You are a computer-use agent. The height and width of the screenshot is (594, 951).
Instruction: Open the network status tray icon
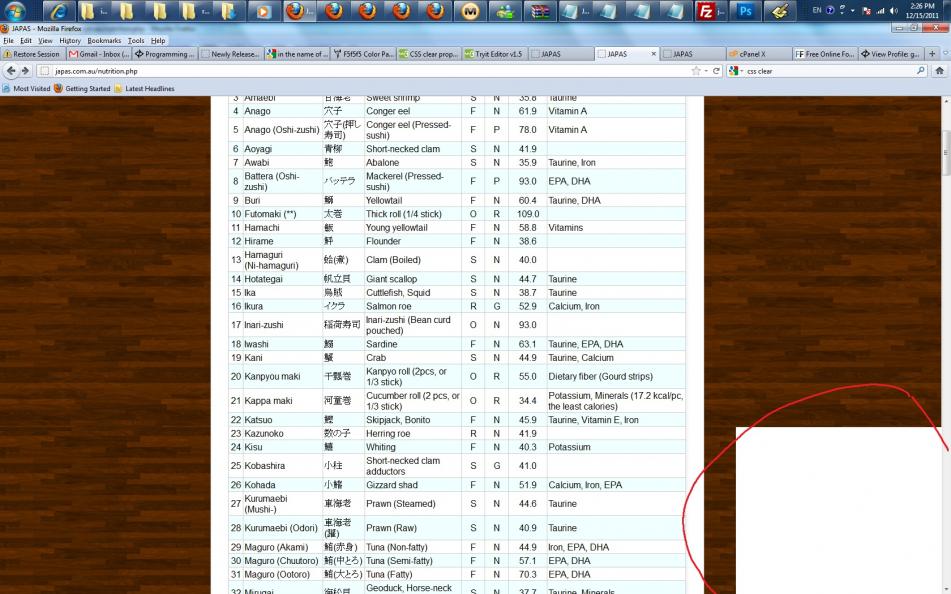tap(880, 11)
